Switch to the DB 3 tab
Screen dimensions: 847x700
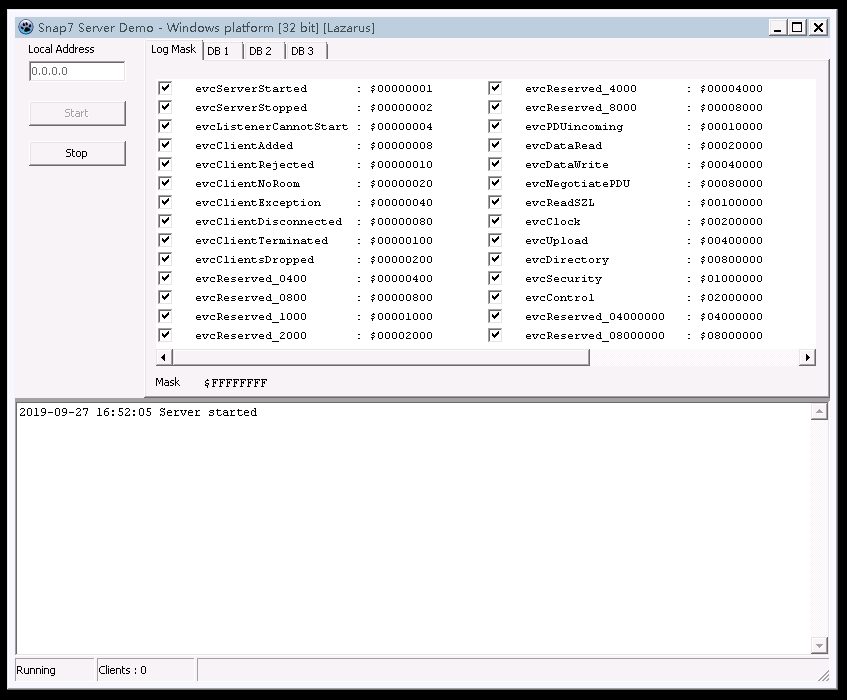pyautogui.click(x=306, y=51)
